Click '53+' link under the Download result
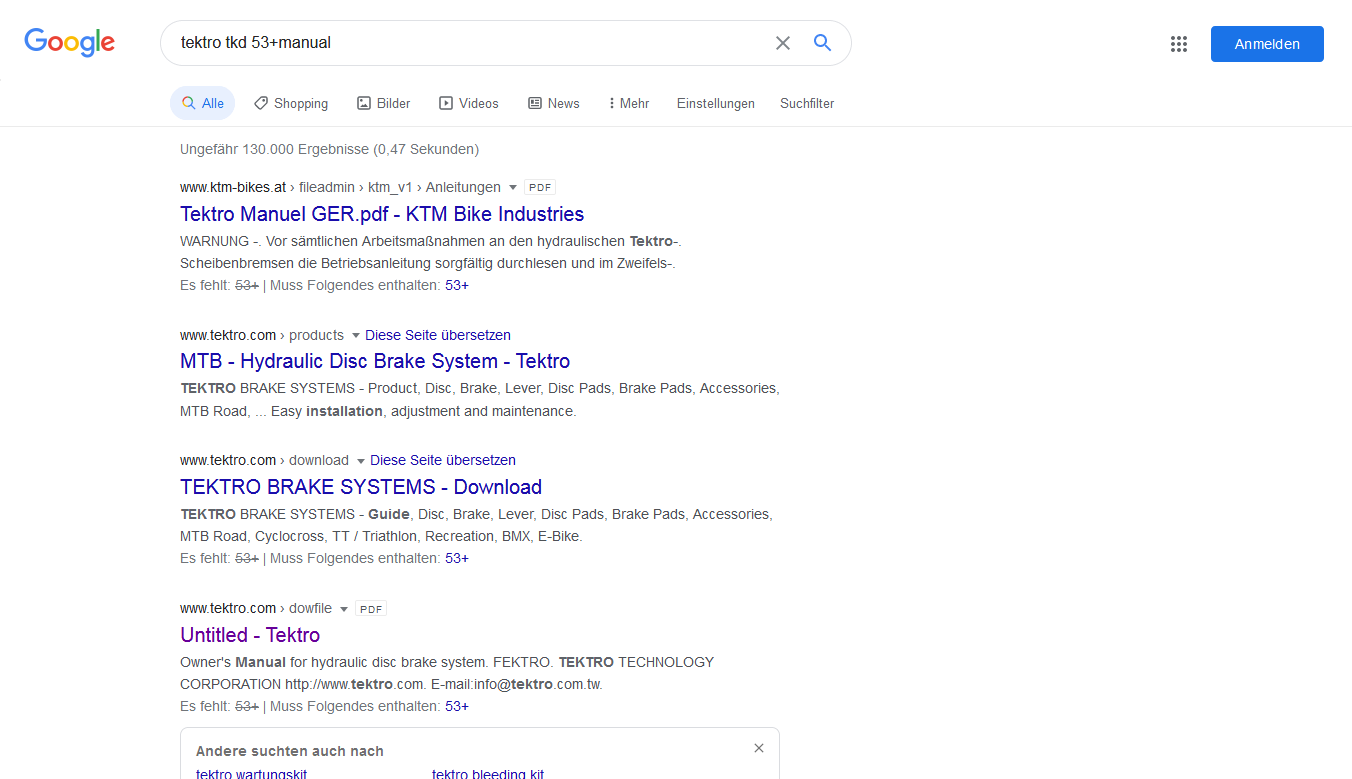 457,558
